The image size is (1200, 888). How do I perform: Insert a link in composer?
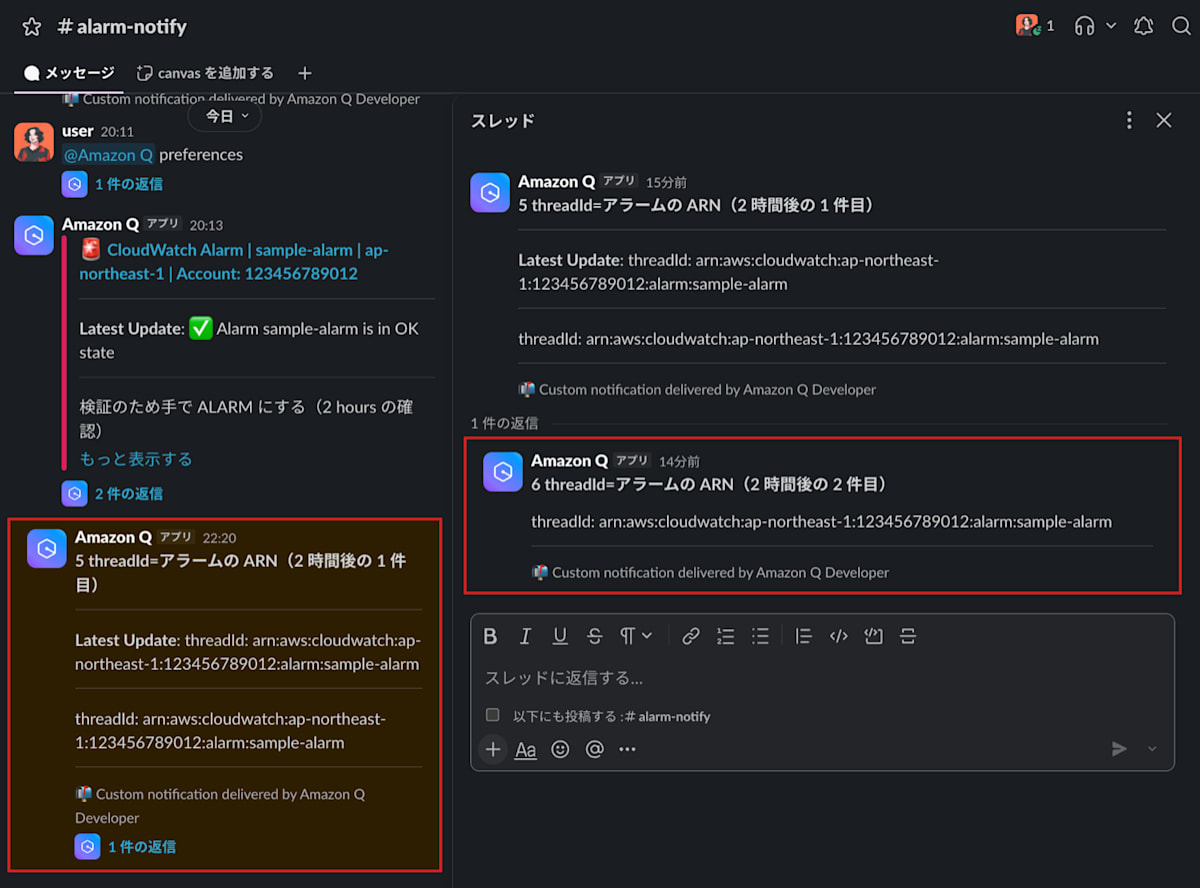(691, 636)
